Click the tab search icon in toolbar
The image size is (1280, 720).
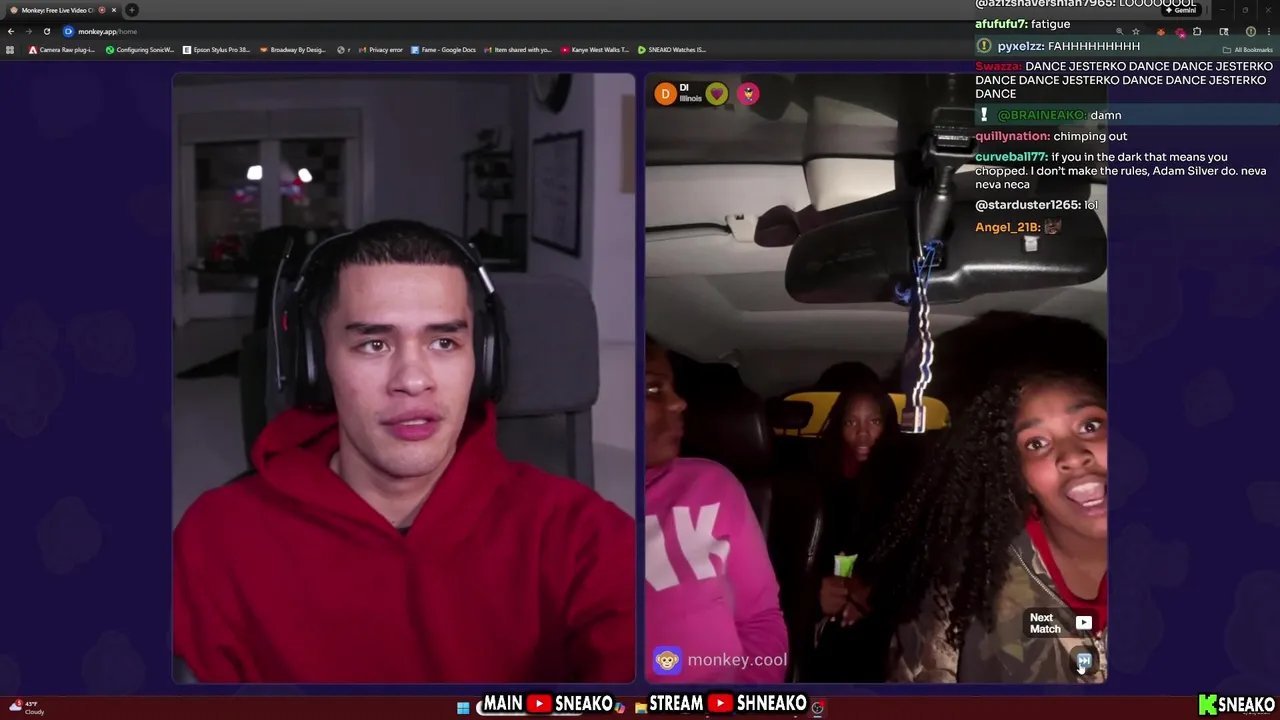pyautogui.click(x=1224, y=31)
